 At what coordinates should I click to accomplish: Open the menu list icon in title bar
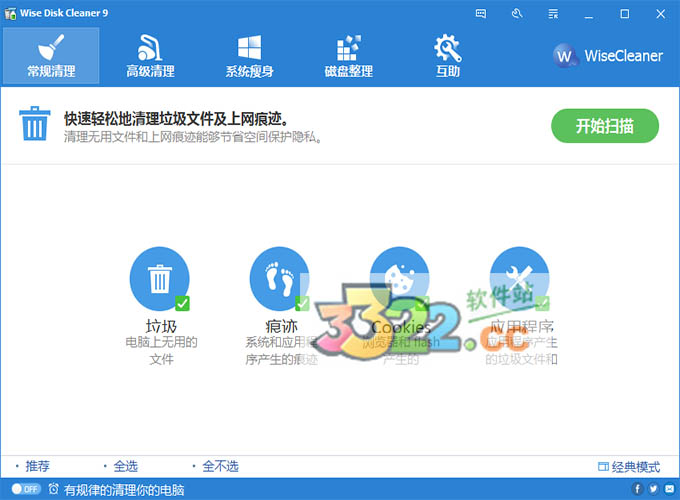(553, 14)
